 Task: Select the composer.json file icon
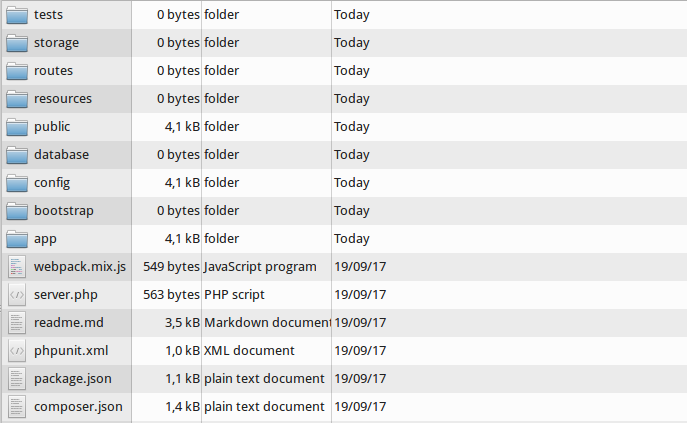[17, 407]
